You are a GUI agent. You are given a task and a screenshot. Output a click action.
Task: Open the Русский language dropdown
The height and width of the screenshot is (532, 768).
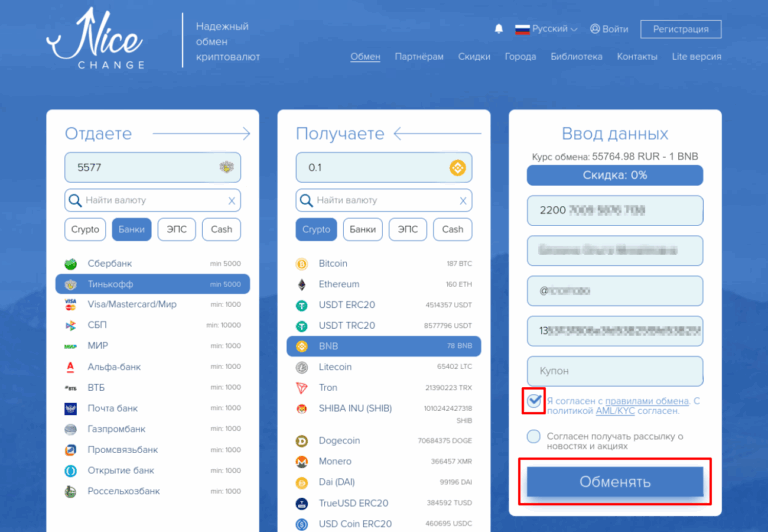[546, 29]
